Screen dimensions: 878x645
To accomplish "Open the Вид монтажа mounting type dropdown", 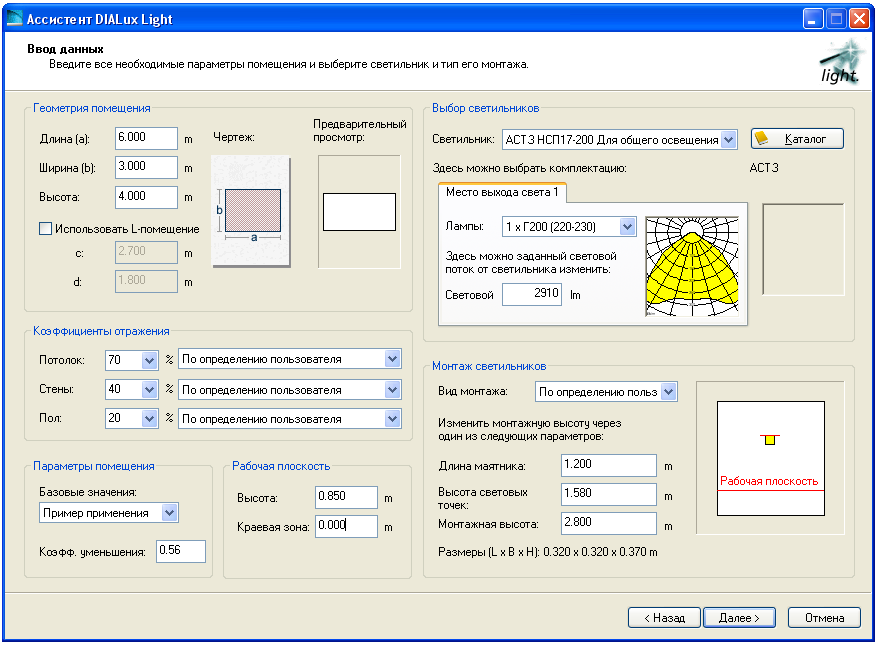I will [668, 392].
